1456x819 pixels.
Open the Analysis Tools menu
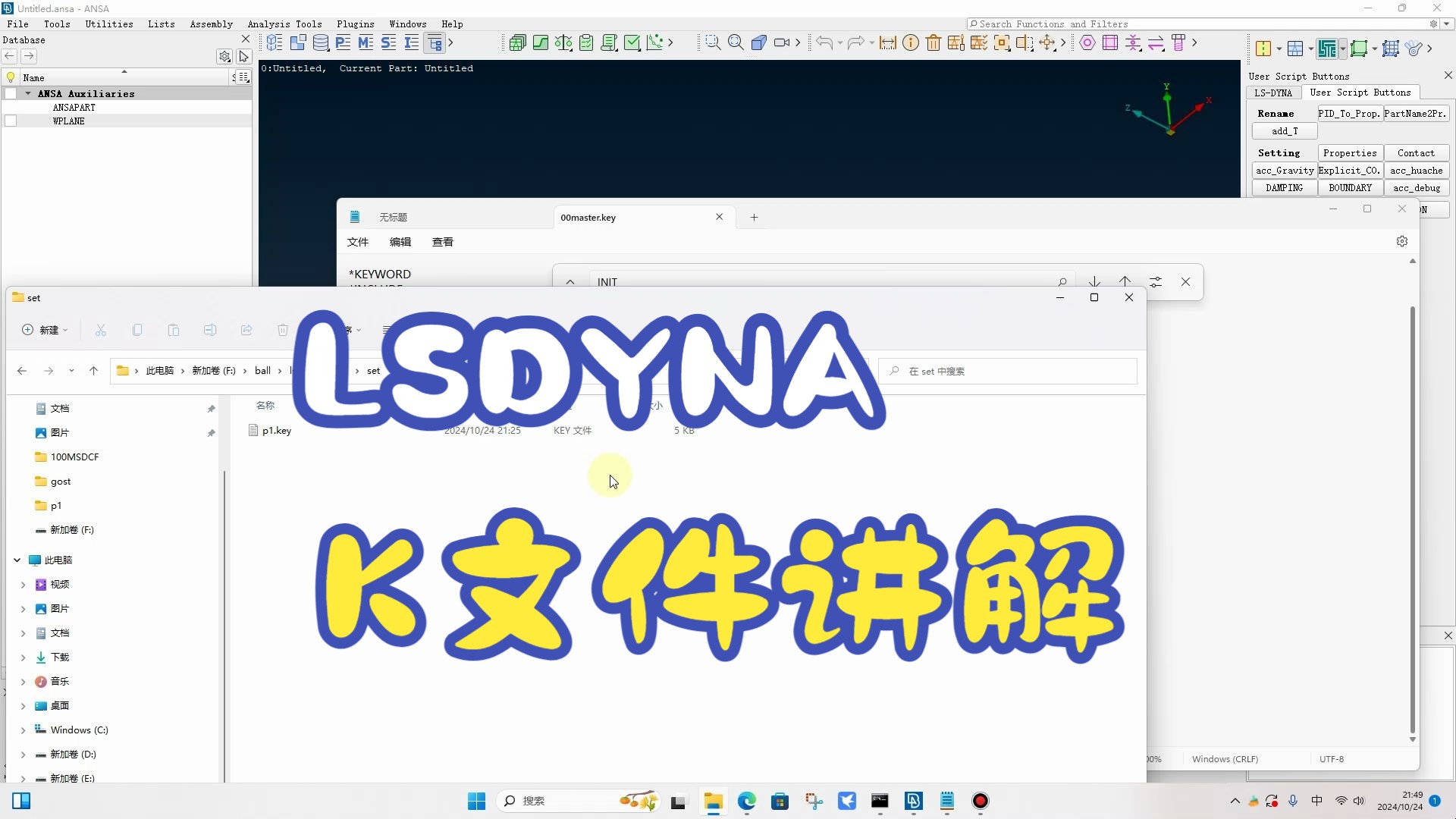pos(284,24)
